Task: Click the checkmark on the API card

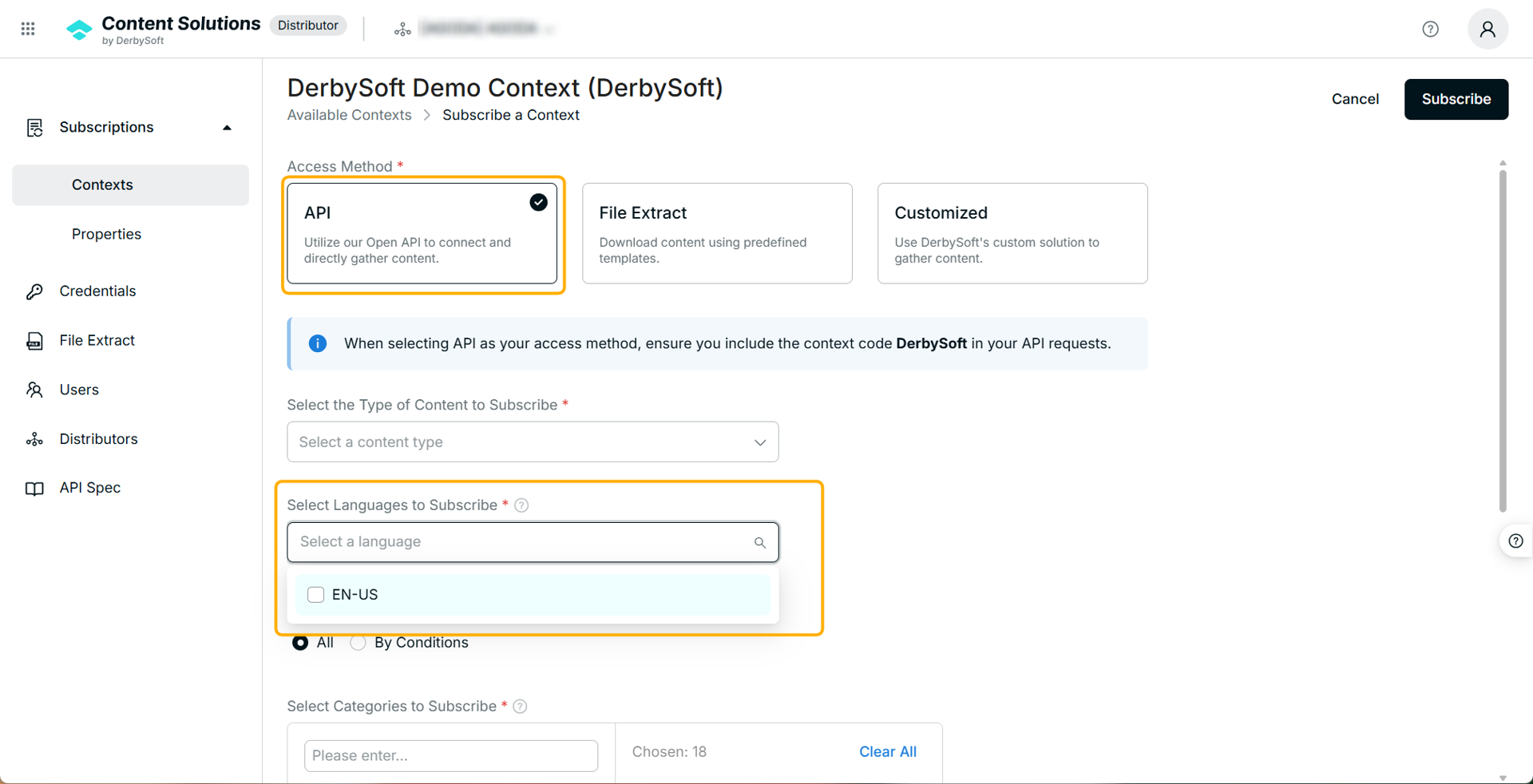Action: tap(539, 202)
